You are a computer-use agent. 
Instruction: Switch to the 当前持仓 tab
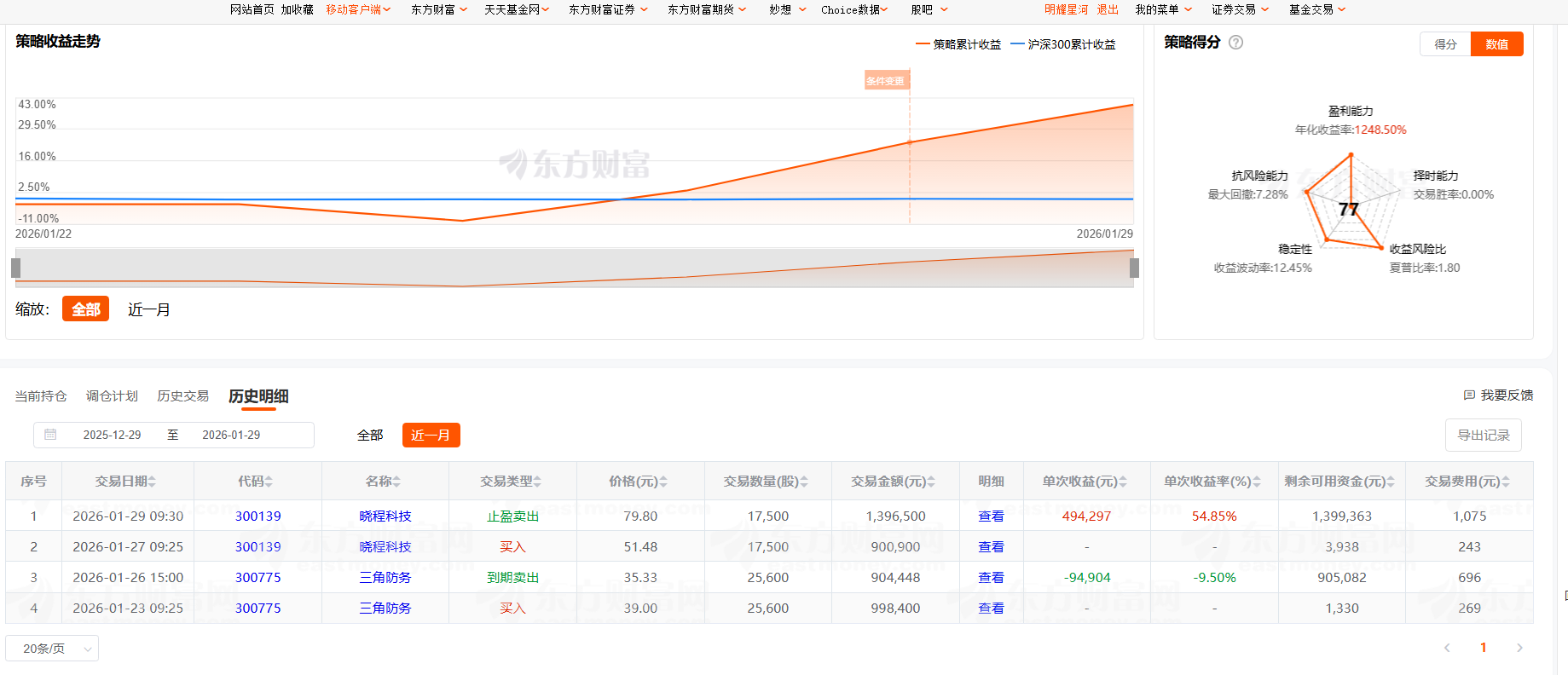click(41, 396)
